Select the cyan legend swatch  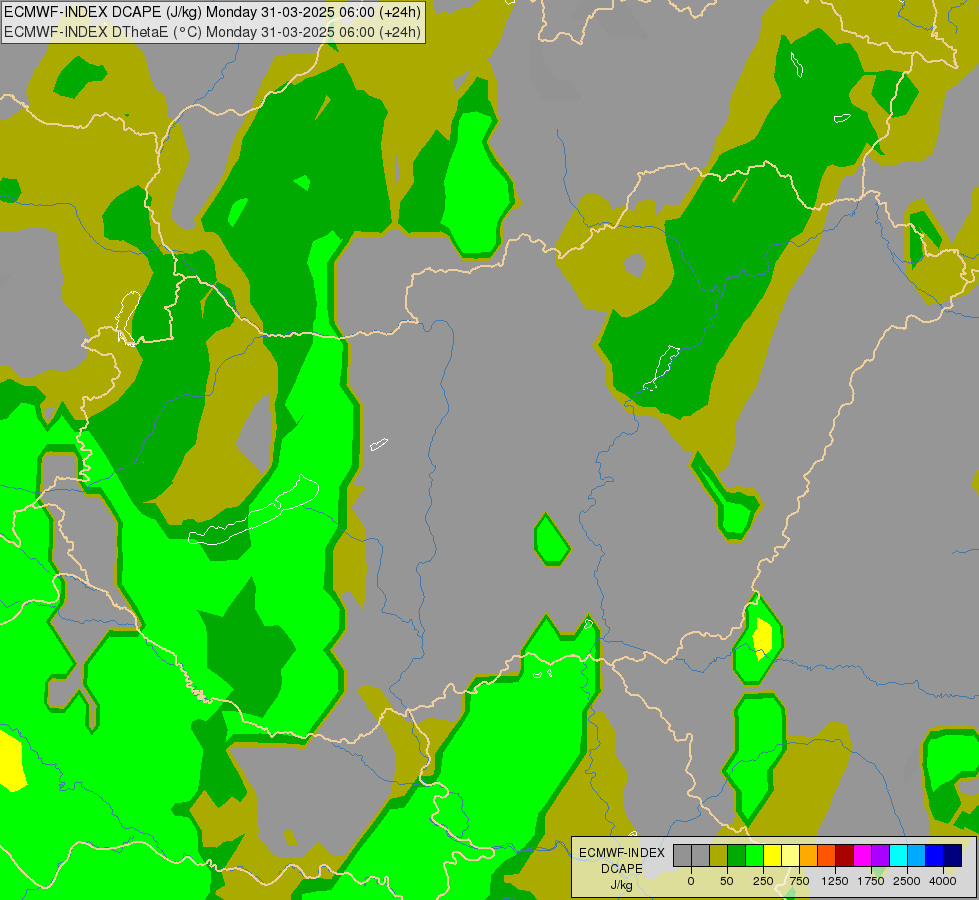point(898,855)
